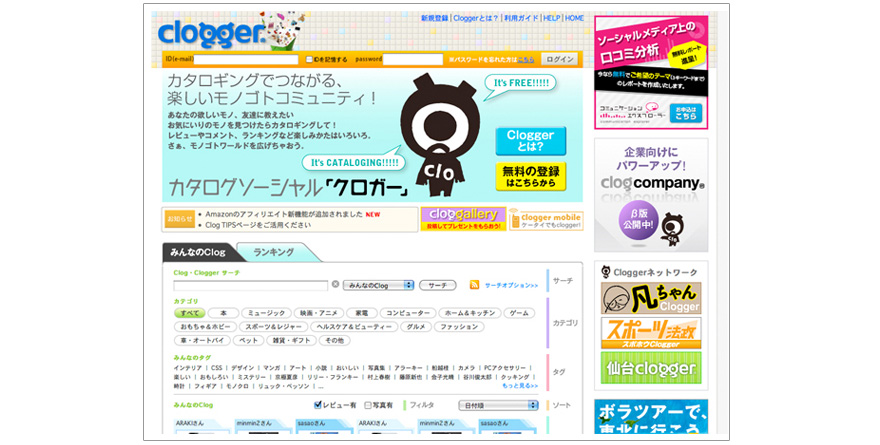Toggle the 'IDを記憶する' remember-ID checkbox
This screenshot has width=880, height=445.
310,60
